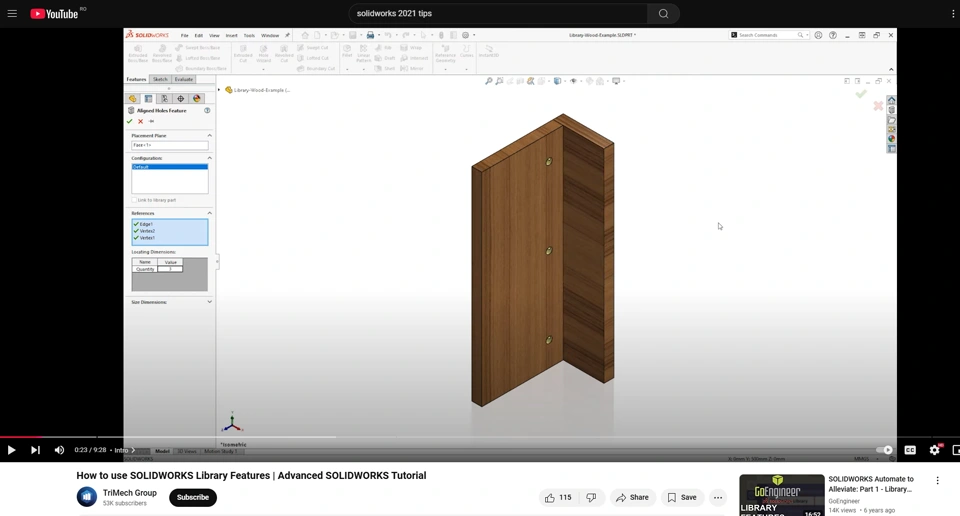Open YouTube player settings gear

coord(934,450)
